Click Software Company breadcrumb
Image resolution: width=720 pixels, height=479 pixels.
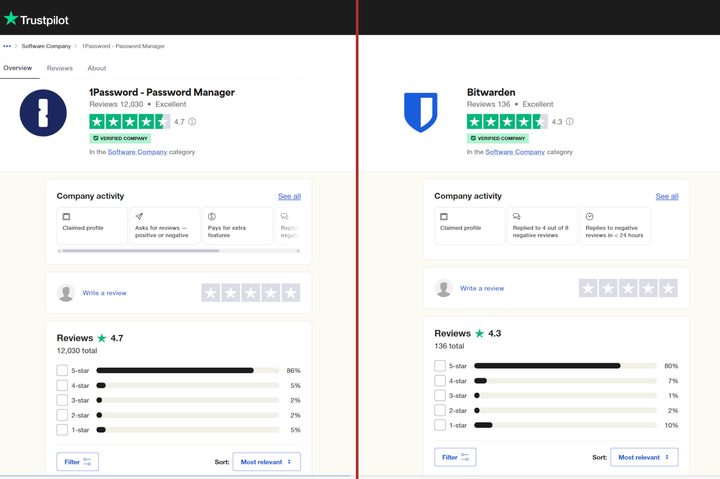pos(46,46)
